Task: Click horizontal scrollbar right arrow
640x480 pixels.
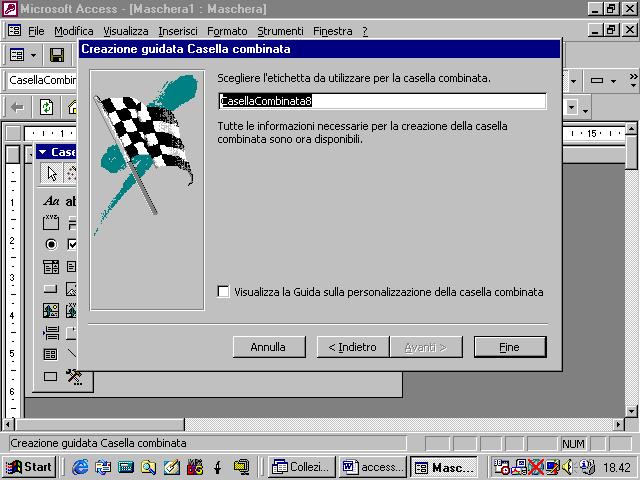Action: [x=619, y=425]
